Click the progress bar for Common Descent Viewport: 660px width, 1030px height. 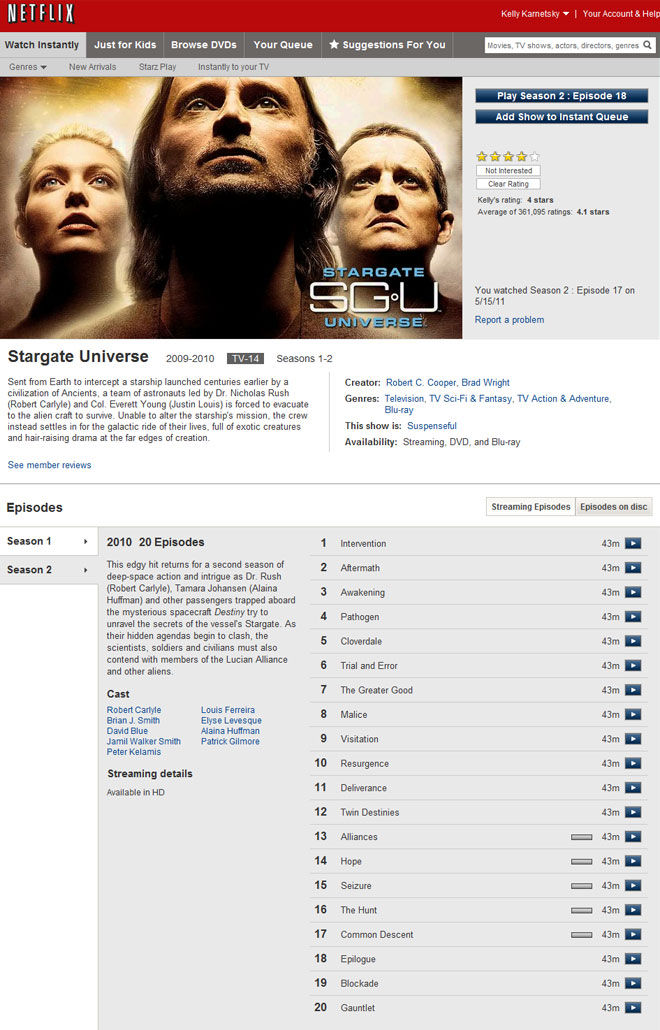click(581, 934)
